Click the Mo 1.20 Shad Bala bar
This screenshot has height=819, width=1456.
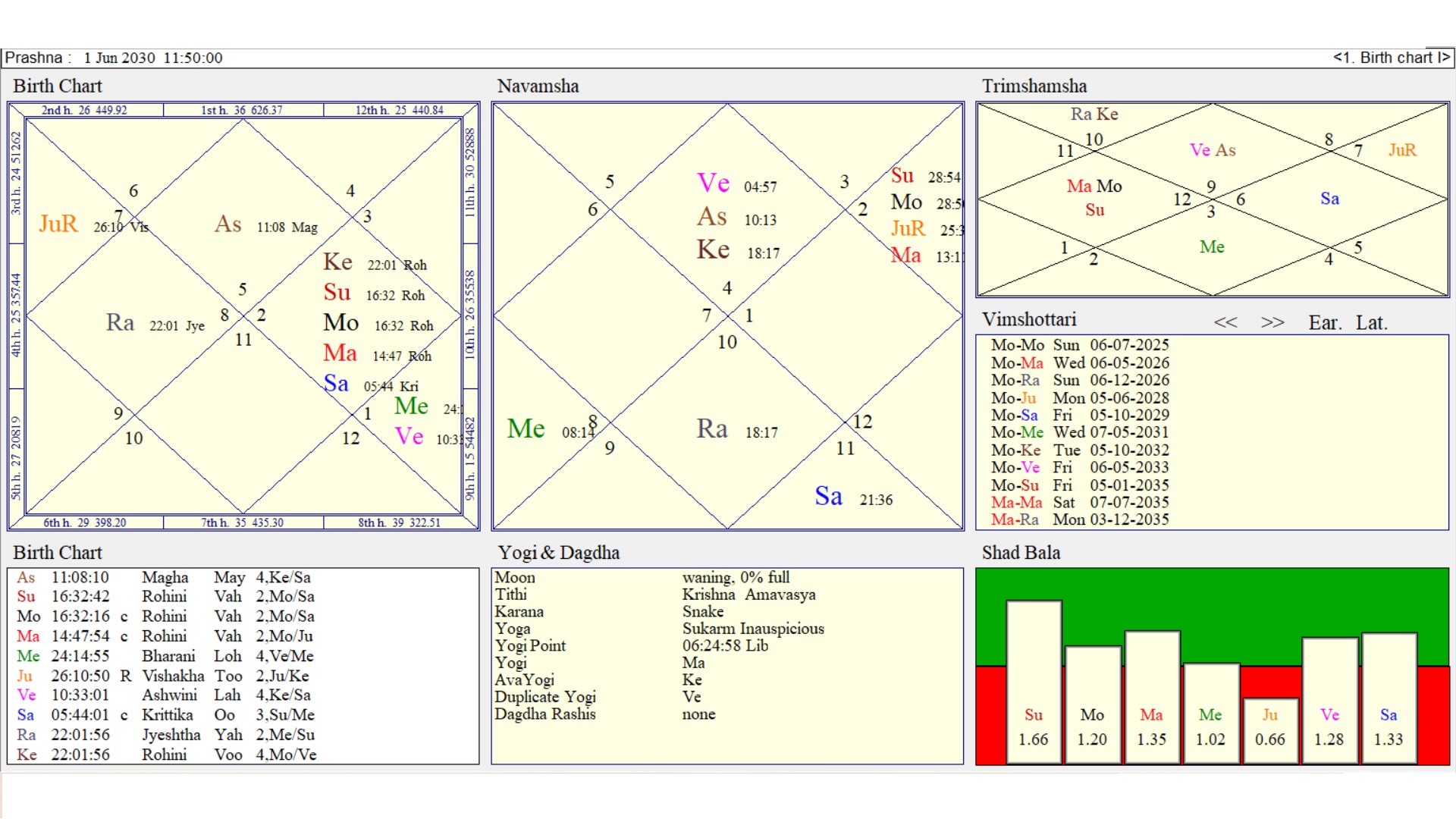click(x=1092, y=704)
